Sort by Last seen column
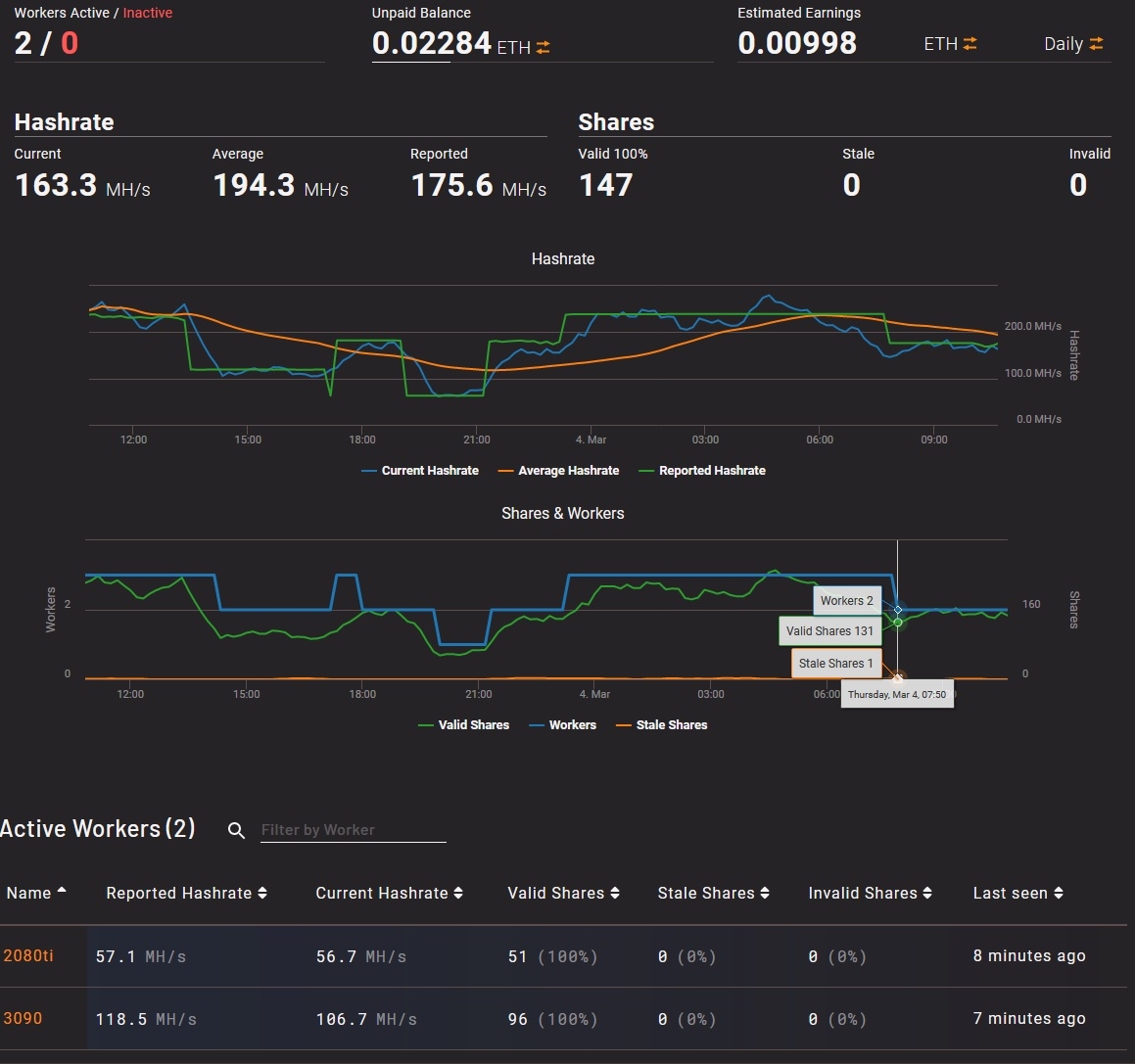The width and height of the screenshot is (1135, 1064). 1017,894
